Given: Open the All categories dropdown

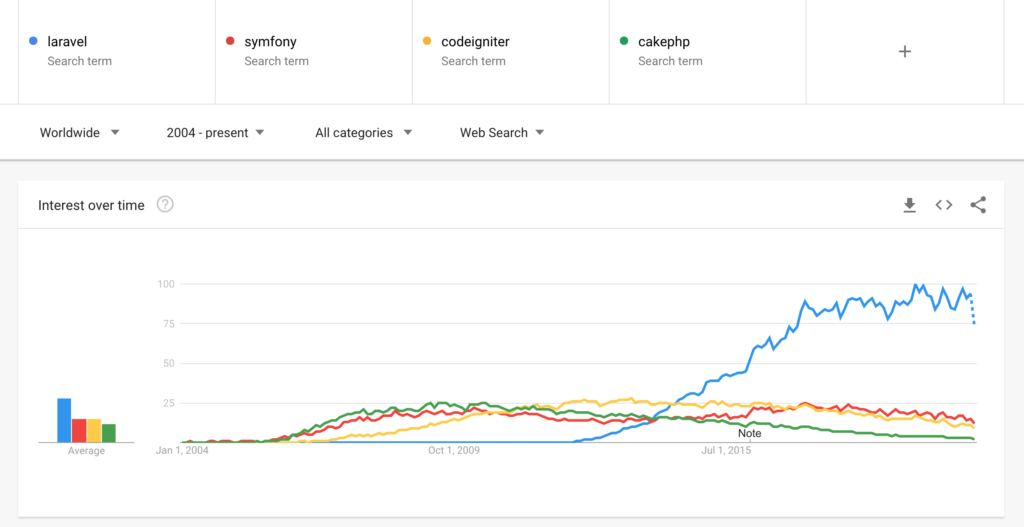Looking at the screenshot, I should (x=364, y=133).
